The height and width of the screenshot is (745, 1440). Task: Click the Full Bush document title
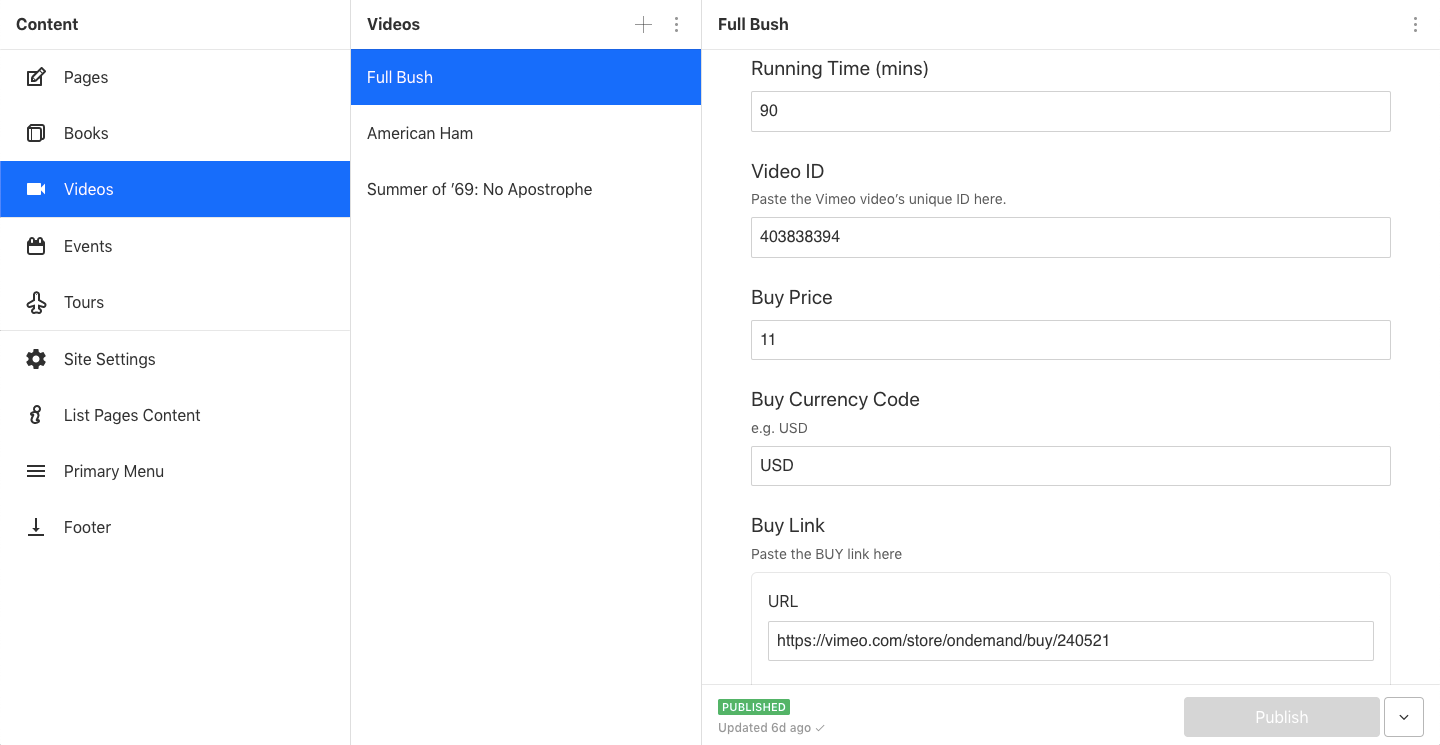(x=753, y=24)
